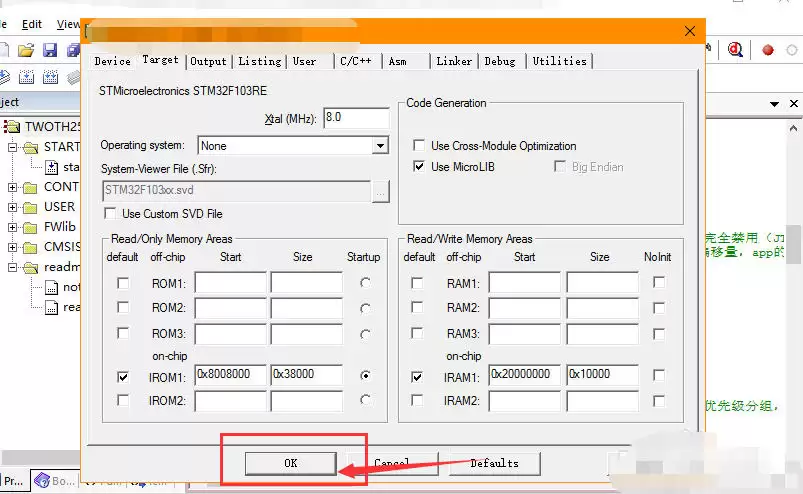Select the ROM1 Startup radio button
The image size is (803, 494).
pyautogui.click(x=365, y=283)
